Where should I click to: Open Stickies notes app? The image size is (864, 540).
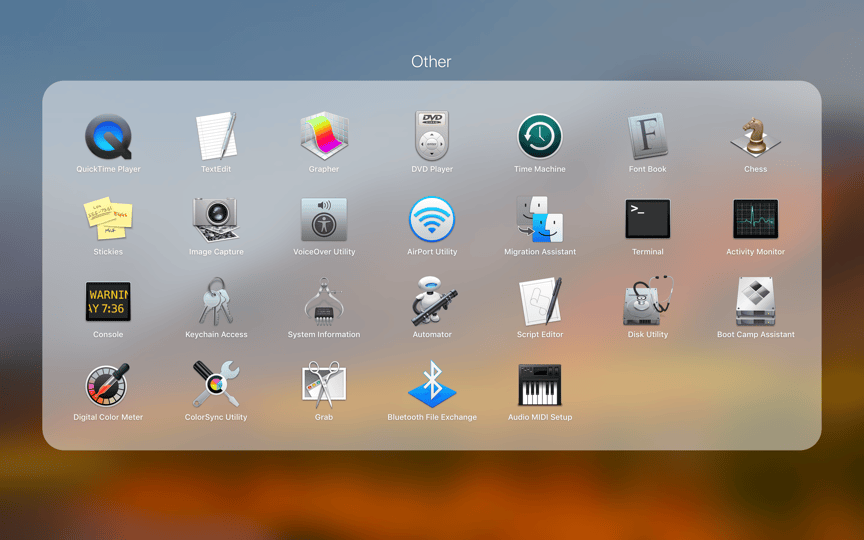tap(108, 219)
